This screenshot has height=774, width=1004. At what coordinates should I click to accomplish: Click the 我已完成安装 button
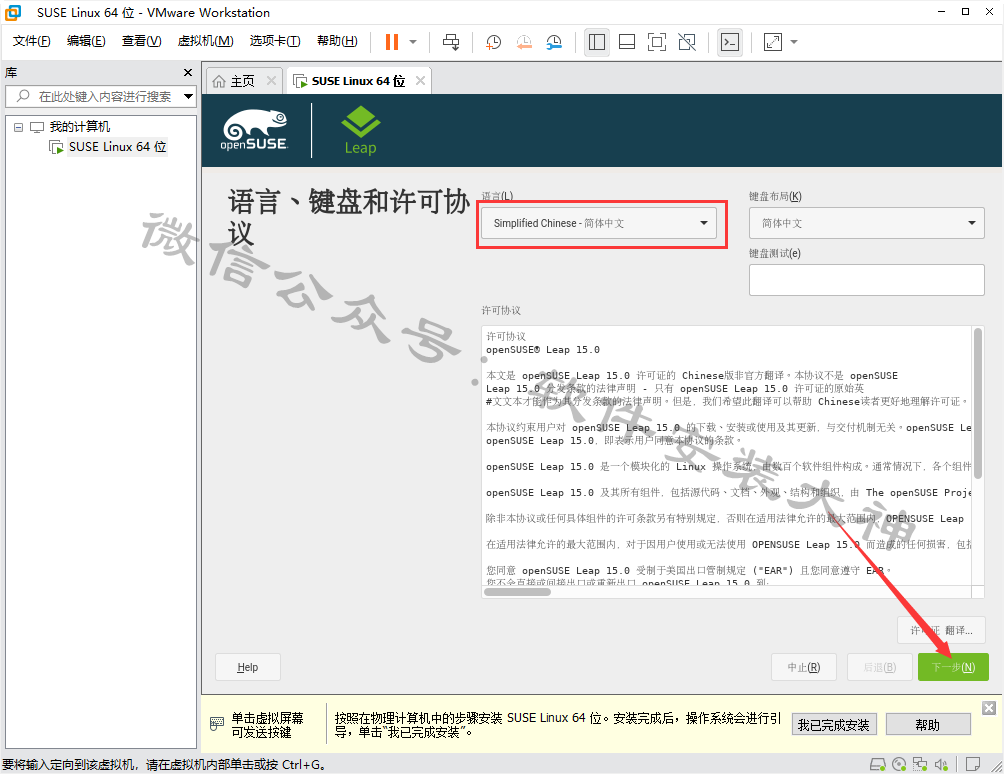click(x=834, y=725)
